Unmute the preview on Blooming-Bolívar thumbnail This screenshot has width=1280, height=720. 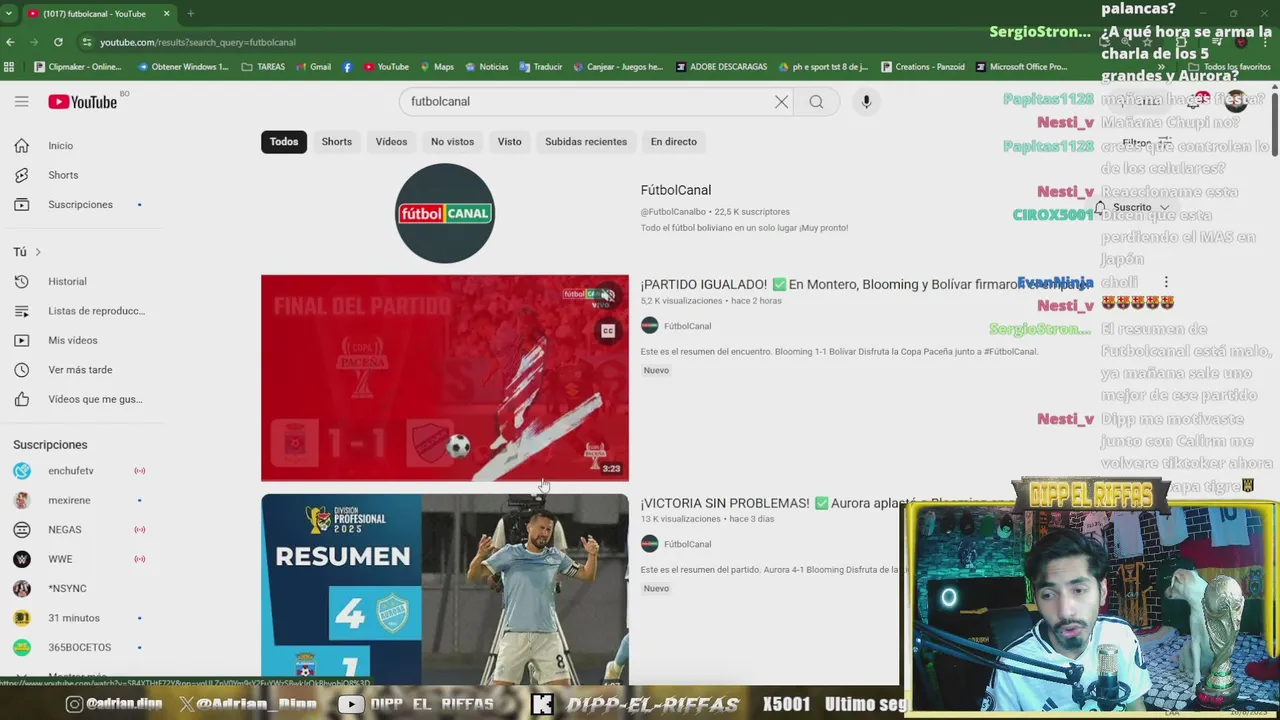coord(608,295)
